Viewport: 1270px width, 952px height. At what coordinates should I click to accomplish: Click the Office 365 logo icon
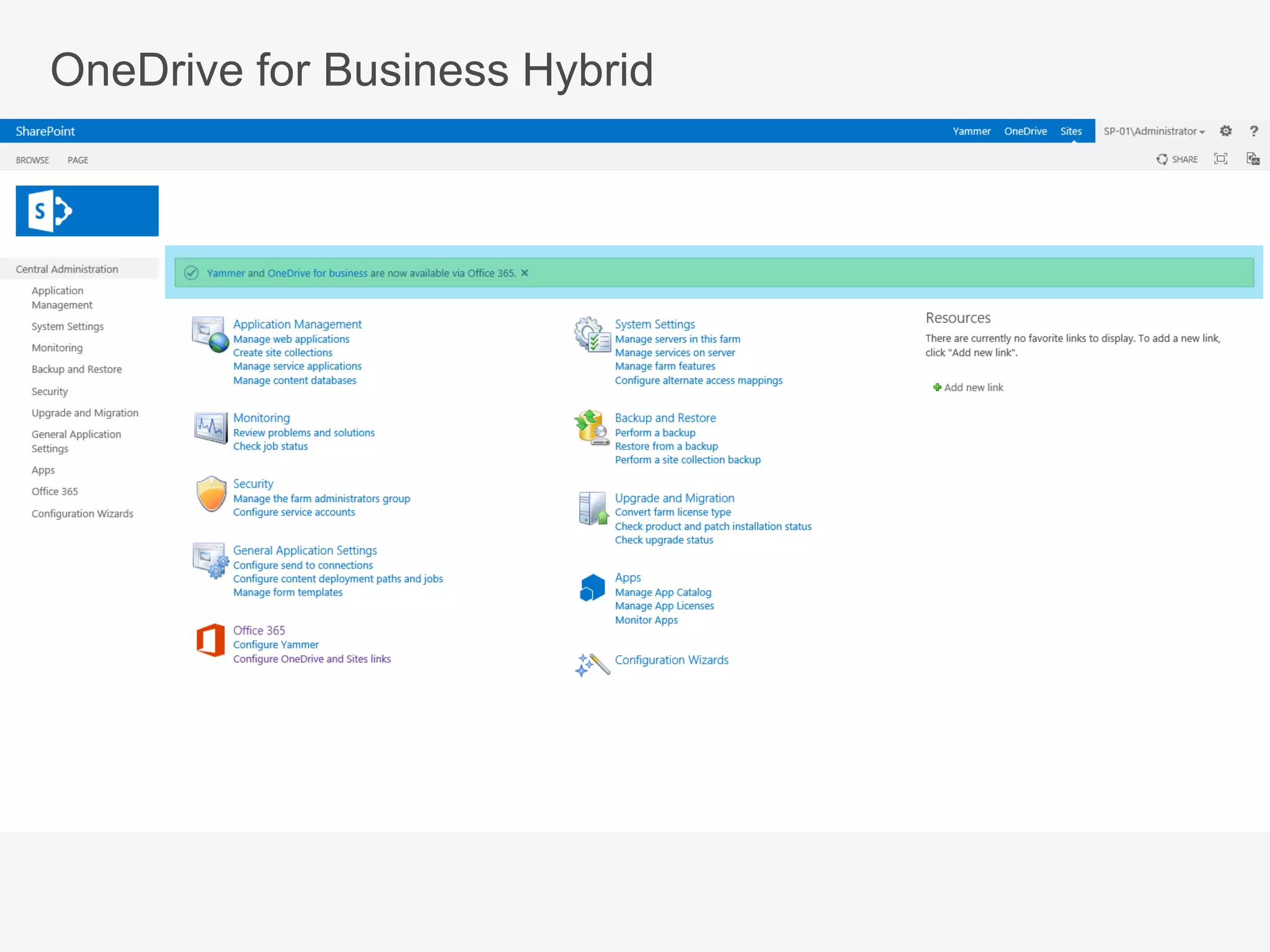pos(210,640)
